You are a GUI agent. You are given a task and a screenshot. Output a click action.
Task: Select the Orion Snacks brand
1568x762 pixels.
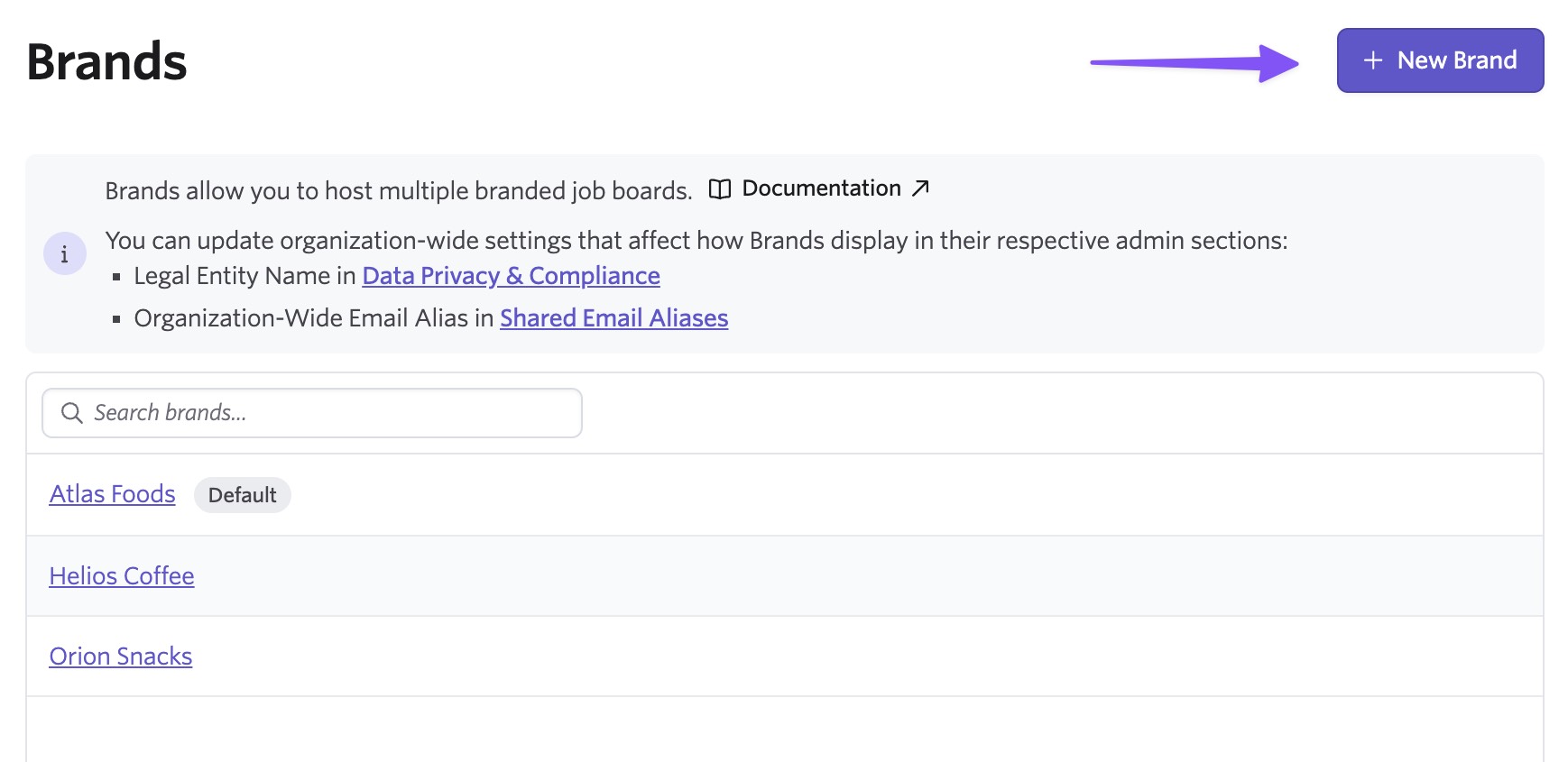(121, 656)
